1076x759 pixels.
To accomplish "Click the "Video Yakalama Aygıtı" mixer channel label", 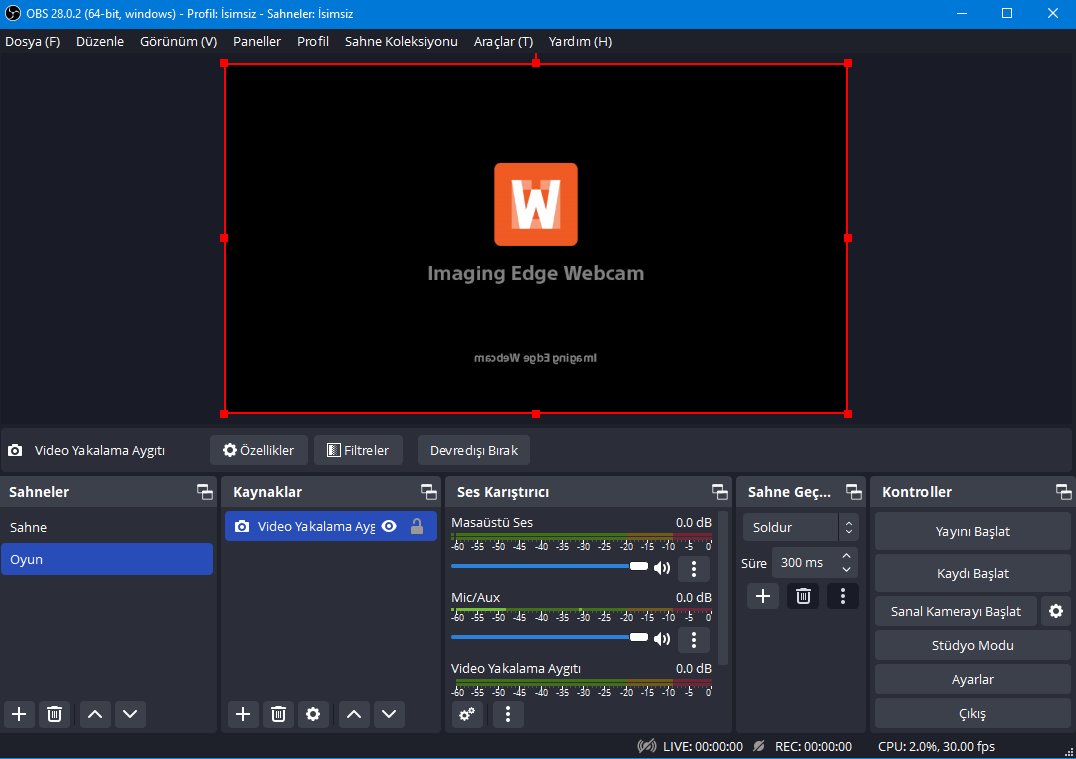I will coord(516,668).
